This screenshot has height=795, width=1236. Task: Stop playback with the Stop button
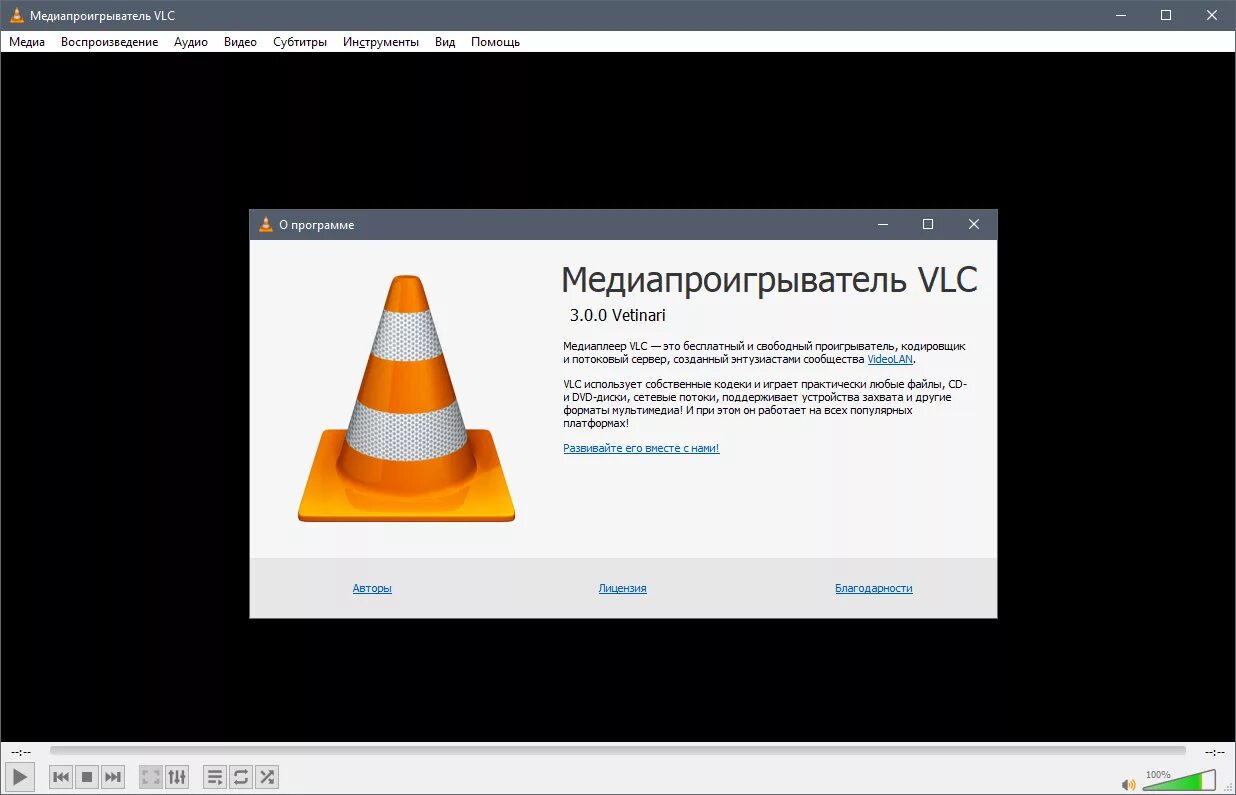pyautogui.click(x=87, y=776)
